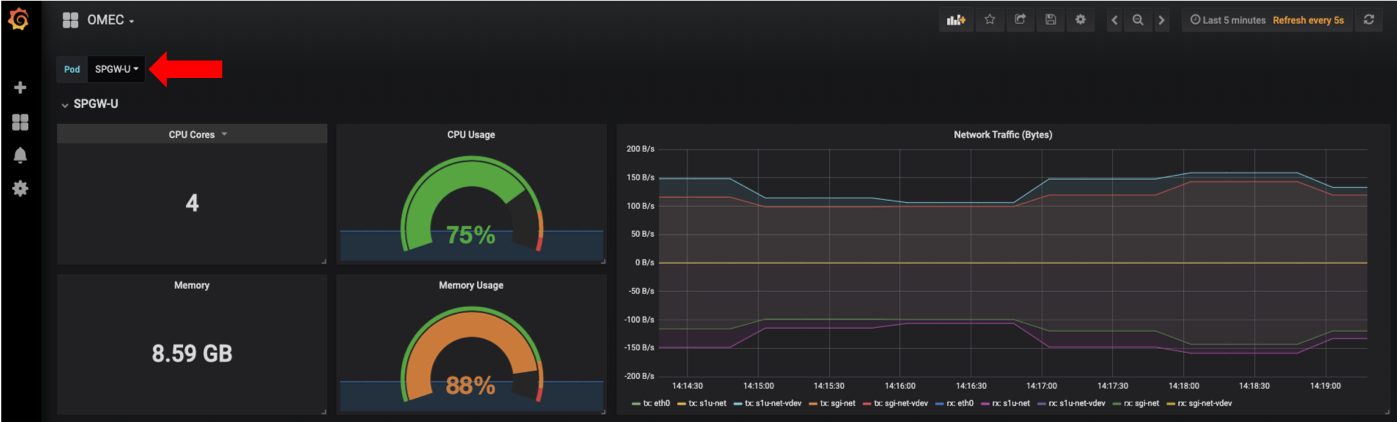Open the Create plus menu in sidebar
The height and width of the screenshot is (422, 1397).
19,88
